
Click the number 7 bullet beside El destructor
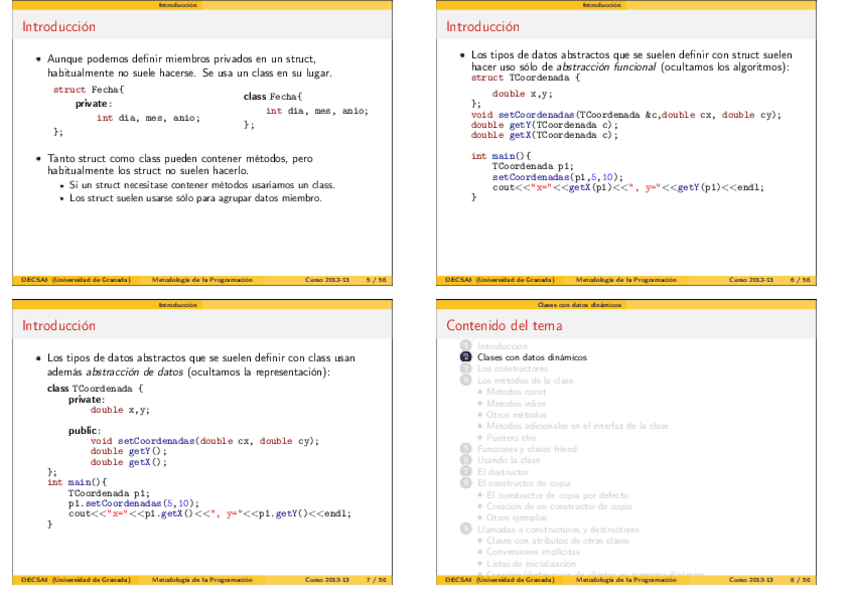[465, 472]
